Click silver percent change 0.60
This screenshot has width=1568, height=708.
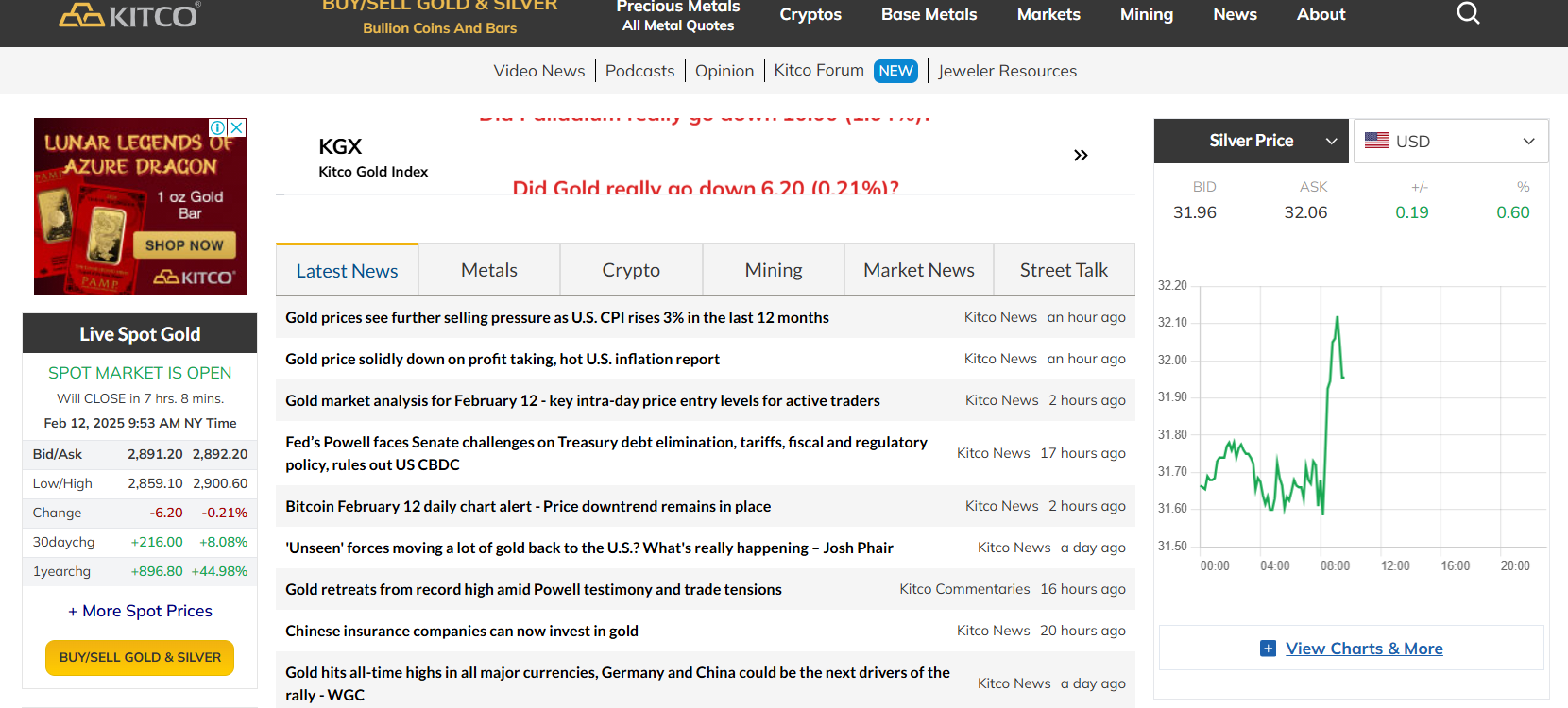pyautogui.click(x=1513, y=212)
